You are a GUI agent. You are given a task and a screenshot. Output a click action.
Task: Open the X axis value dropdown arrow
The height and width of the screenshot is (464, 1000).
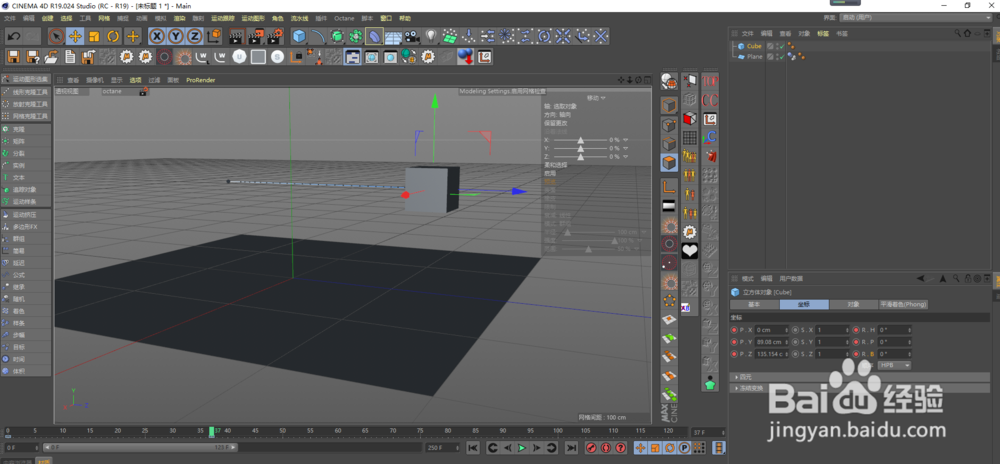click(626, 140)
